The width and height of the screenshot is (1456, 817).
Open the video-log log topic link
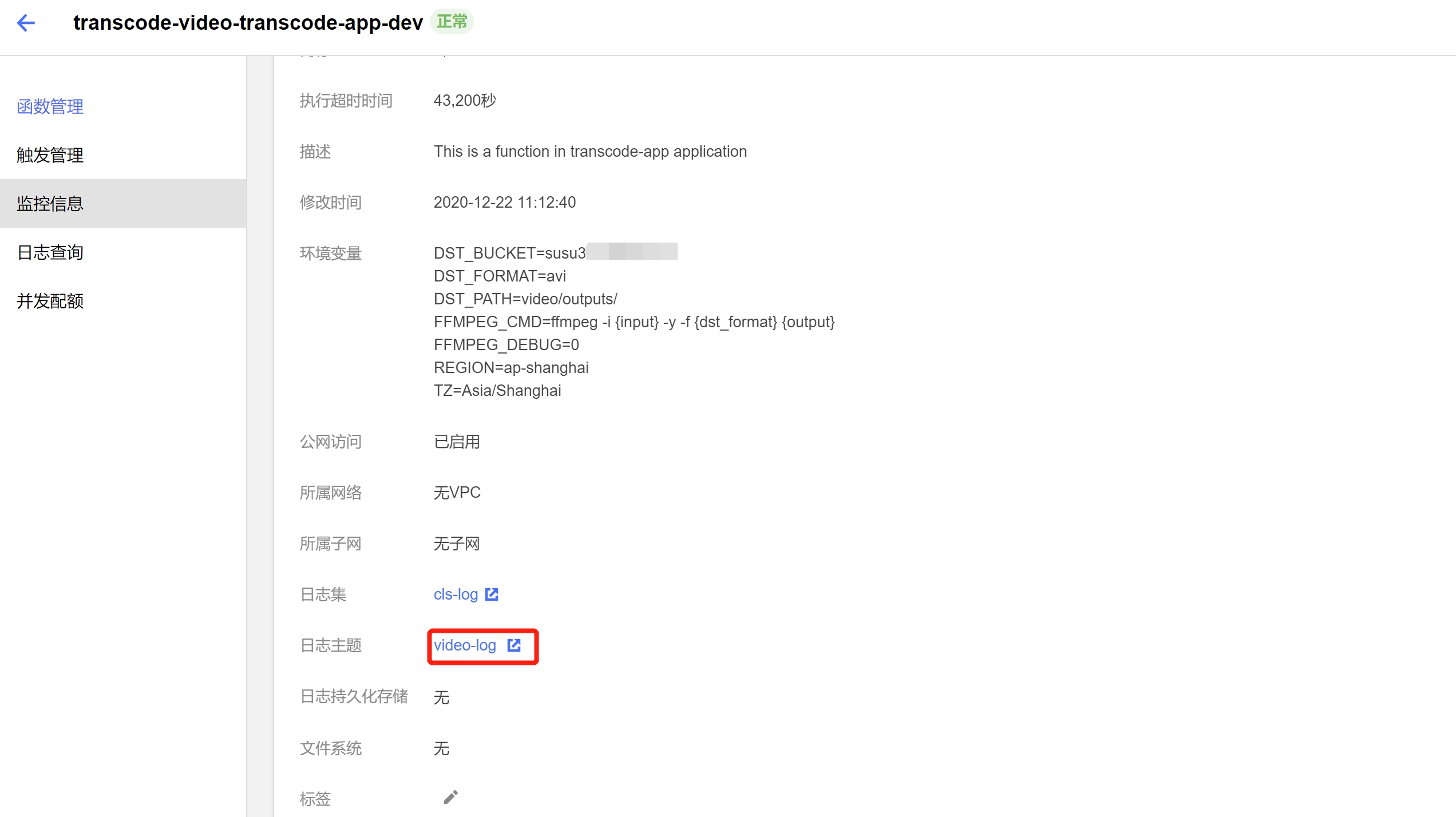[x=465, y=645]
